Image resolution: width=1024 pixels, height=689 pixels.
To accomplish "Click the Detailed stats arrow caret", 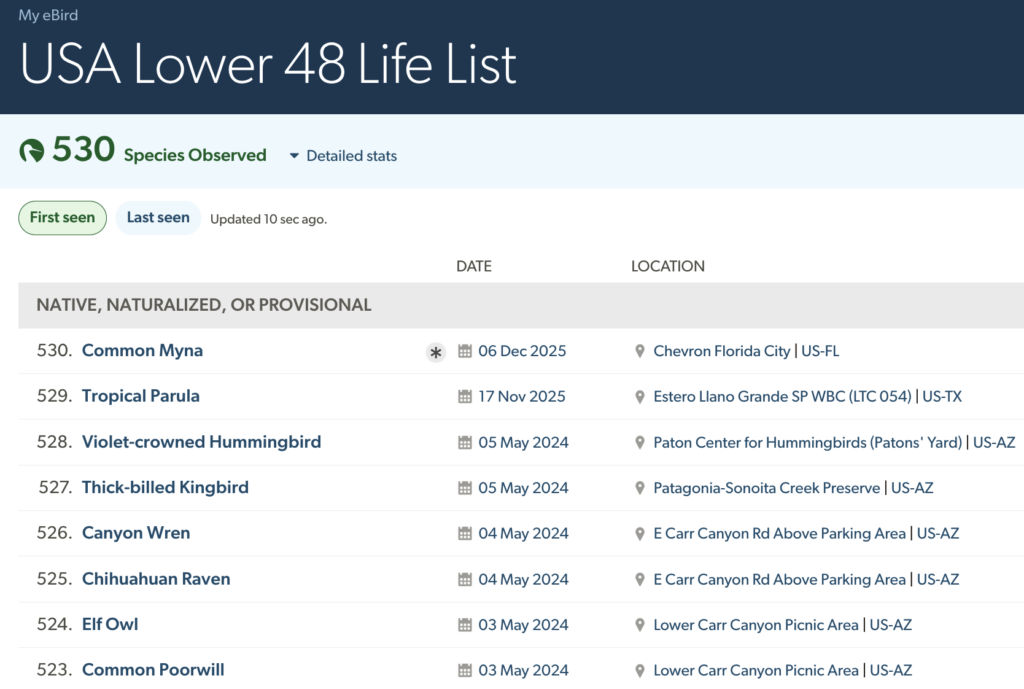I will coord(294,156).
